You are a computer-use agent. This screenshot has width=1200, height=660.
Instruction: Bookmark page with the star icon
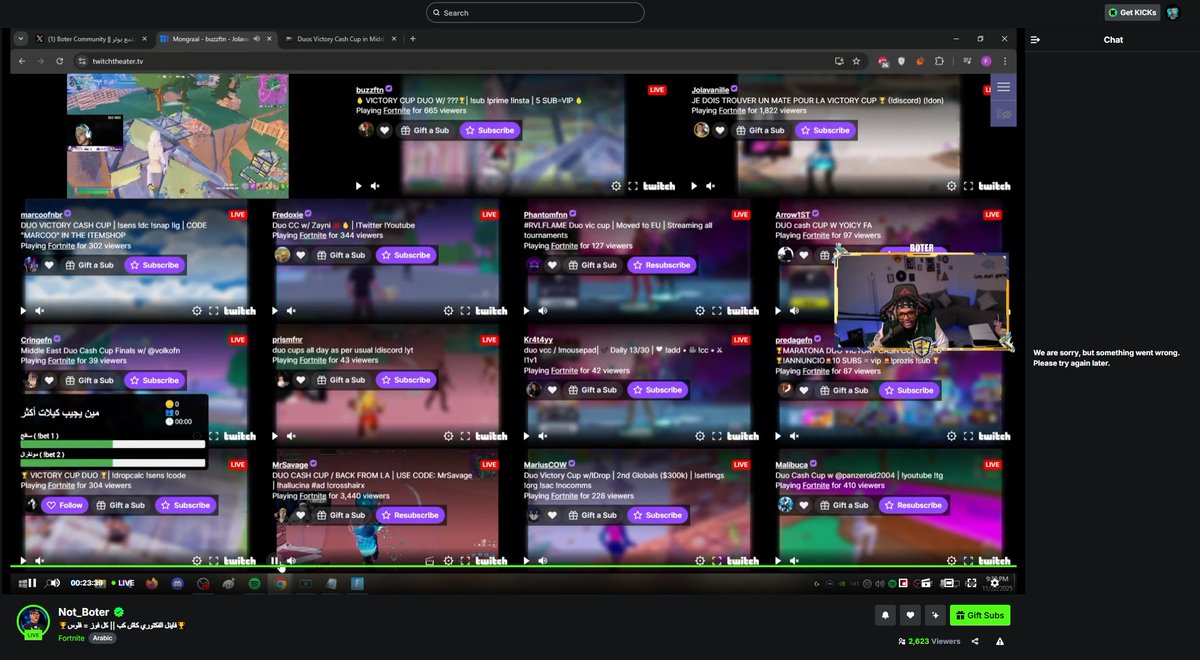click(x=857, y=61)
